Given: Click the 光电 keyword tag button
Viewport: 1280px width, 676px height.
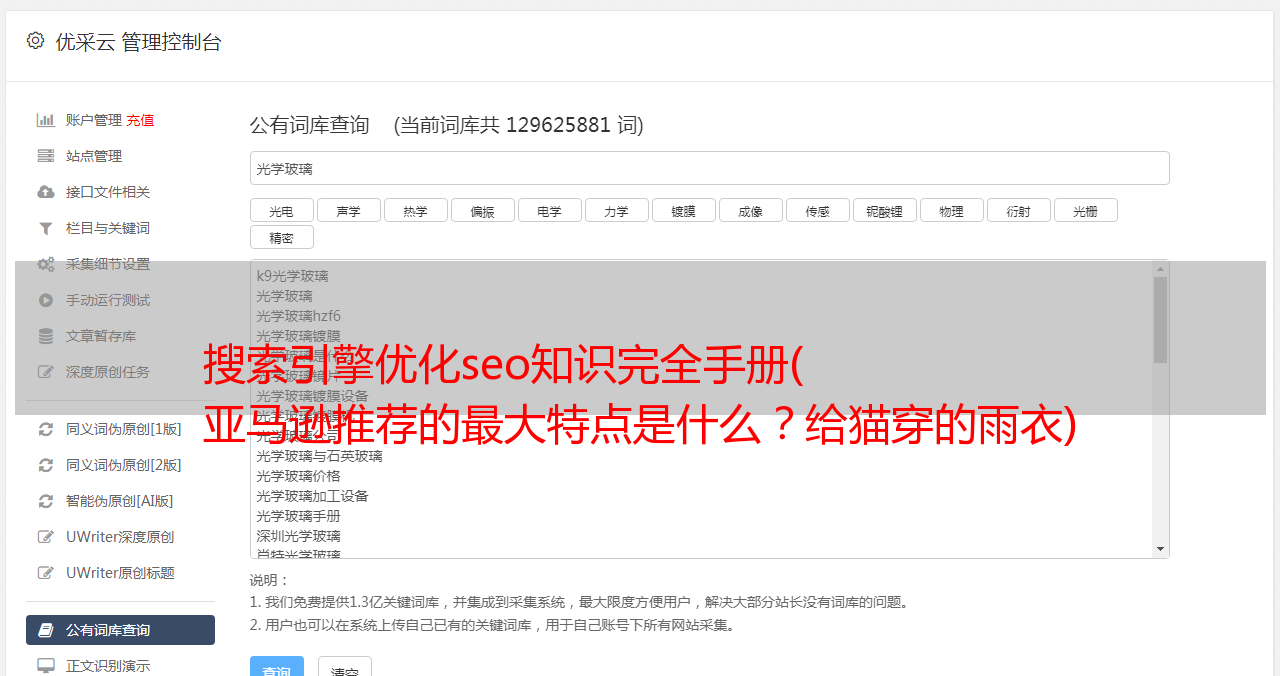Looking at the screenshot, I should click(282, 210).
